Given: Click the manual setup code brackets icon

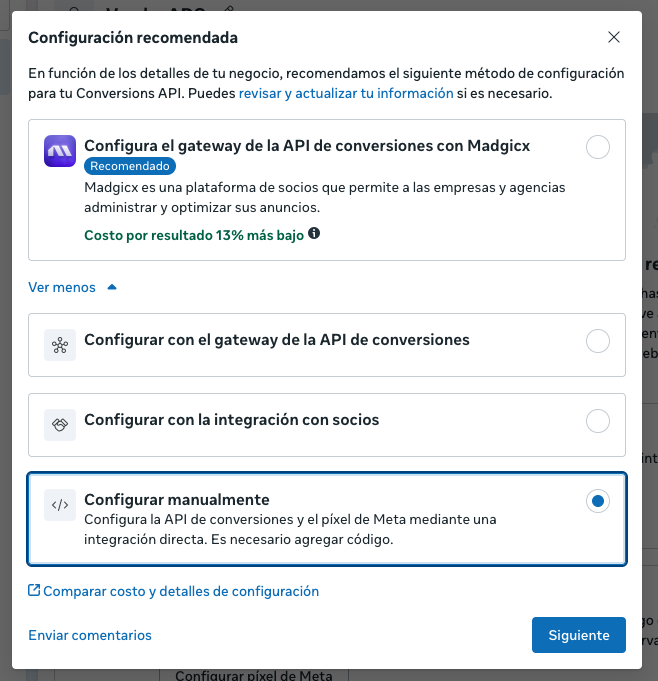Looking at the screenshot, I should [60, 505].
